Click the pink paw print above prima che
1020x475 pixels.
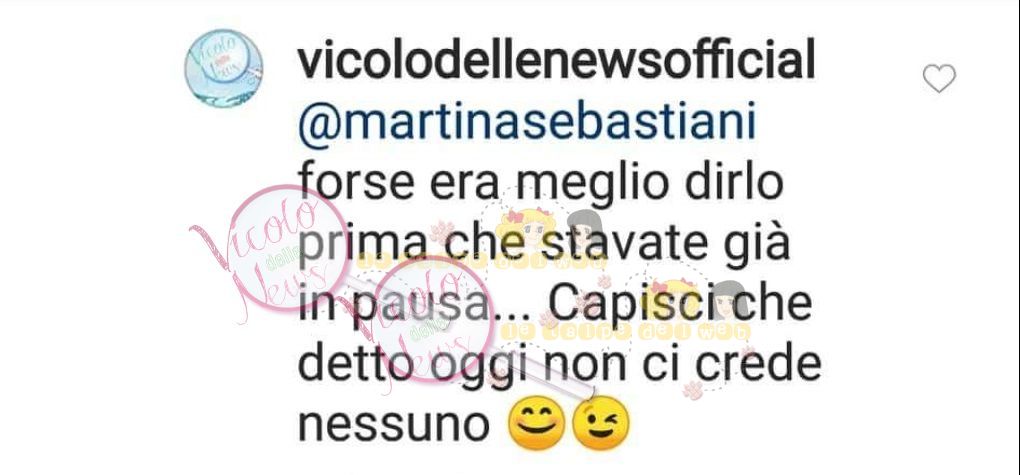click(x=443, y=232)
